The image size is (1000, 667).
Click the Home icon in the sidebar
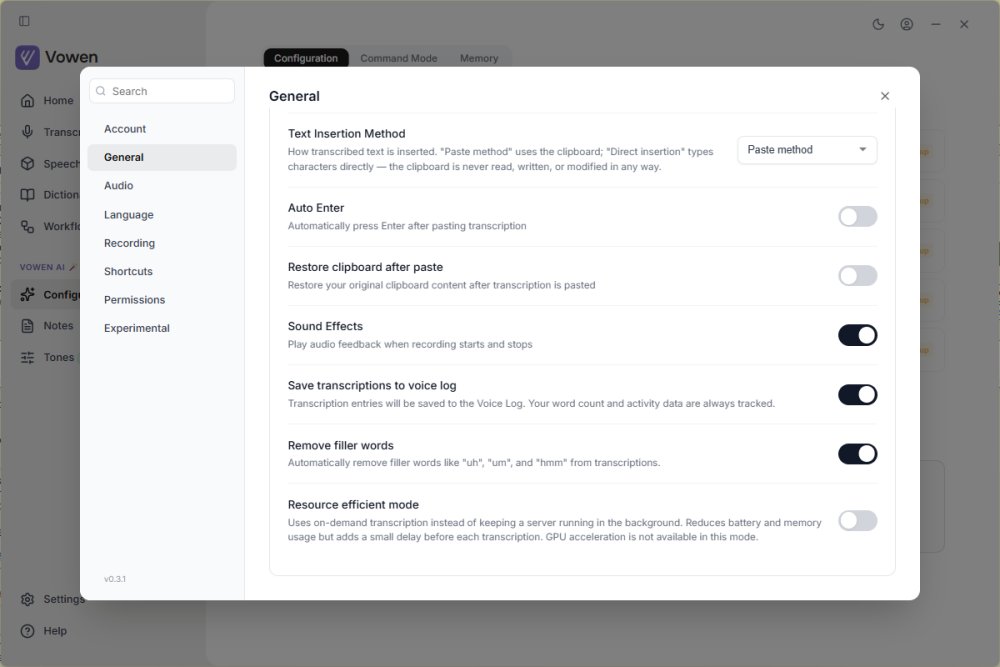27,101
